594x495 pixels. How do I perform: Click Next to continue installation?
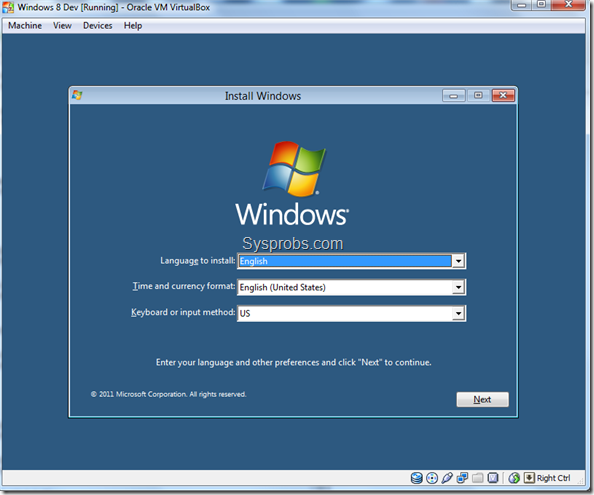[482, 400]
